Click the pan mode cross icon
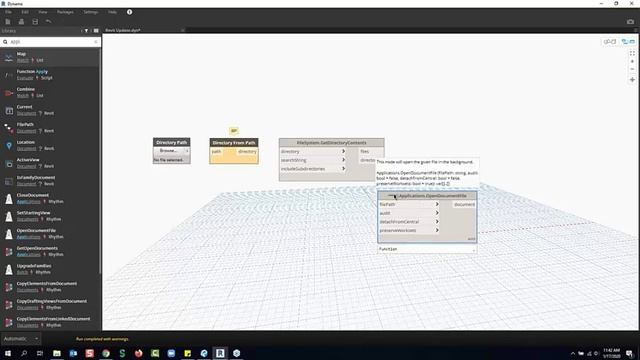The height and width of the screenshot is (360, 640). click(632, 80)
